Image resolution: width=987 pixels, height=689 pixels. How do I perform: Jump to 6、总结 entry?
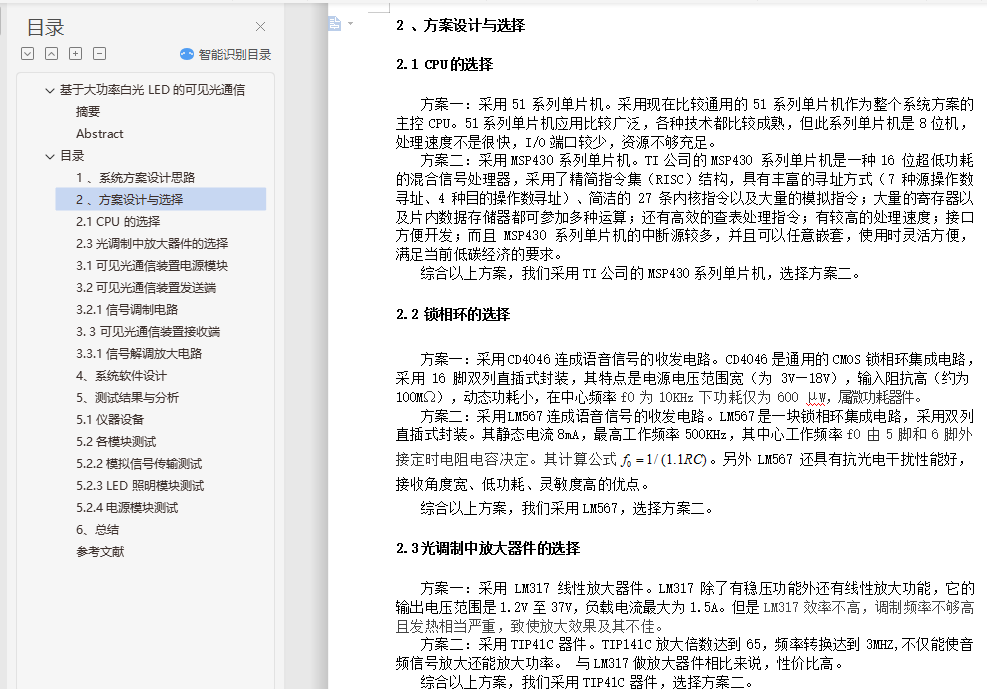[x=98, y=530]
